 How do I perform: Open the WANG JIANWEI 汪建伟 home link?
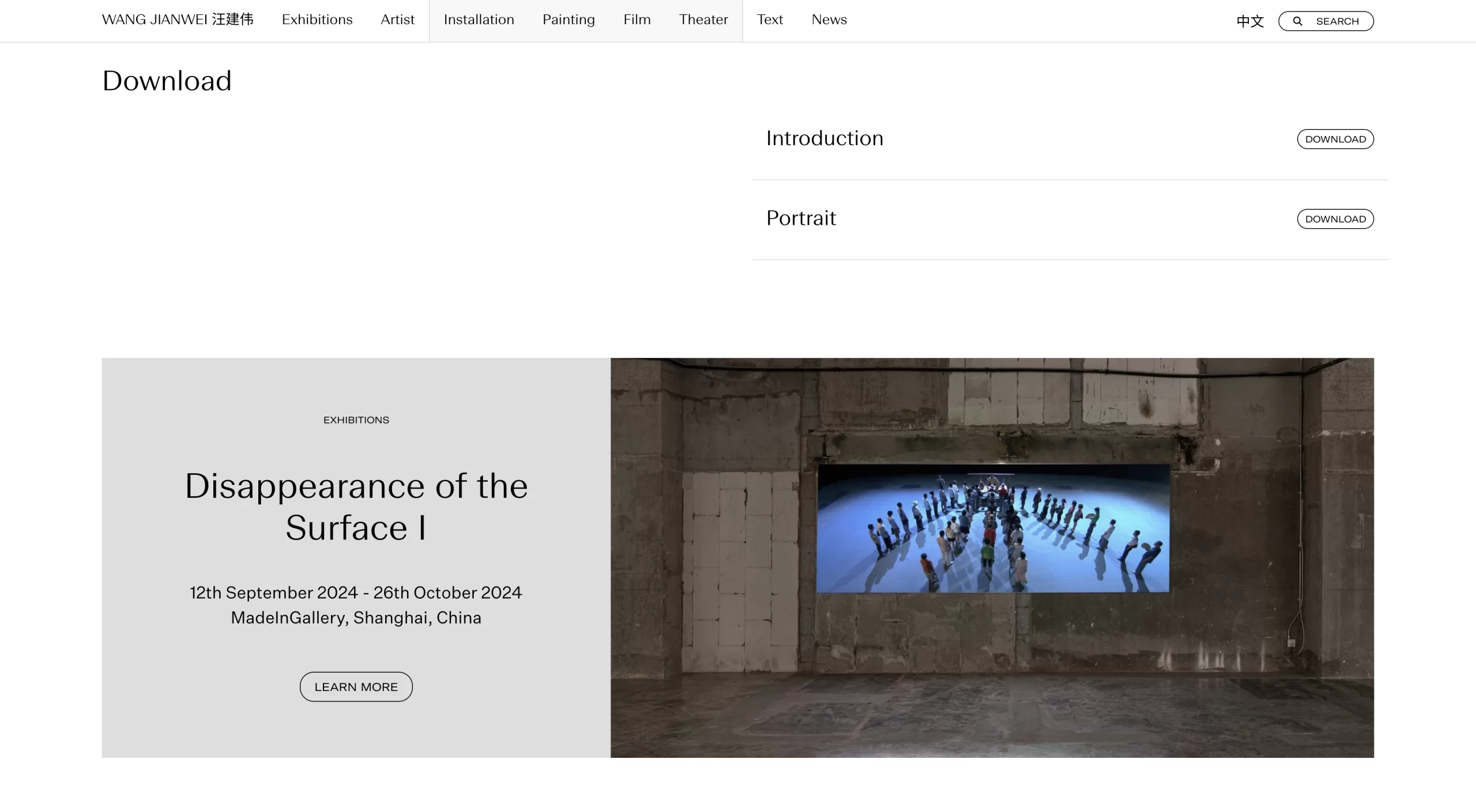(178, 20)
